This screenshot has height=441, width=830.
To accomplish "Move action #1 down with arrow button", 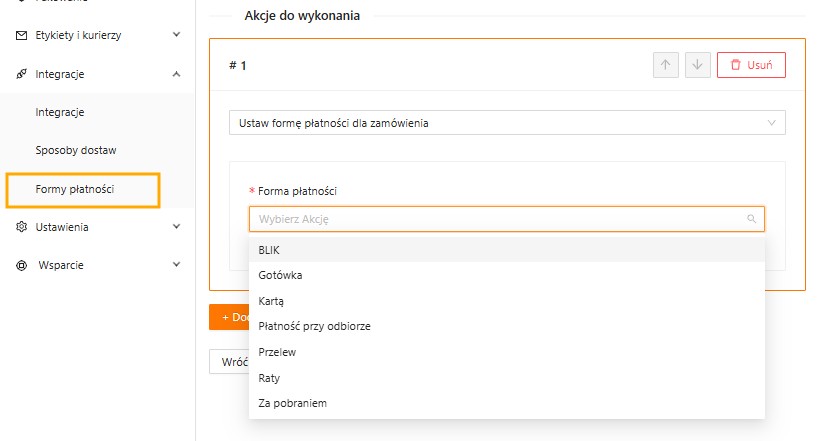I will (697, 65).
